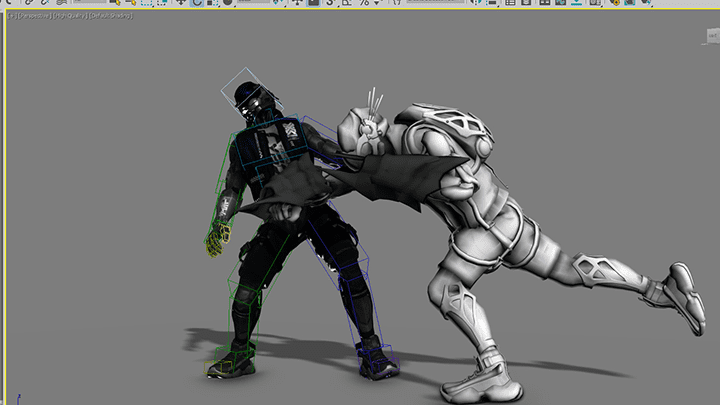Open the High Quality viewport label menu
Image resolution: width=720 pixels, height=405 pixels.
pyautogui.click(x=70, y=16)
